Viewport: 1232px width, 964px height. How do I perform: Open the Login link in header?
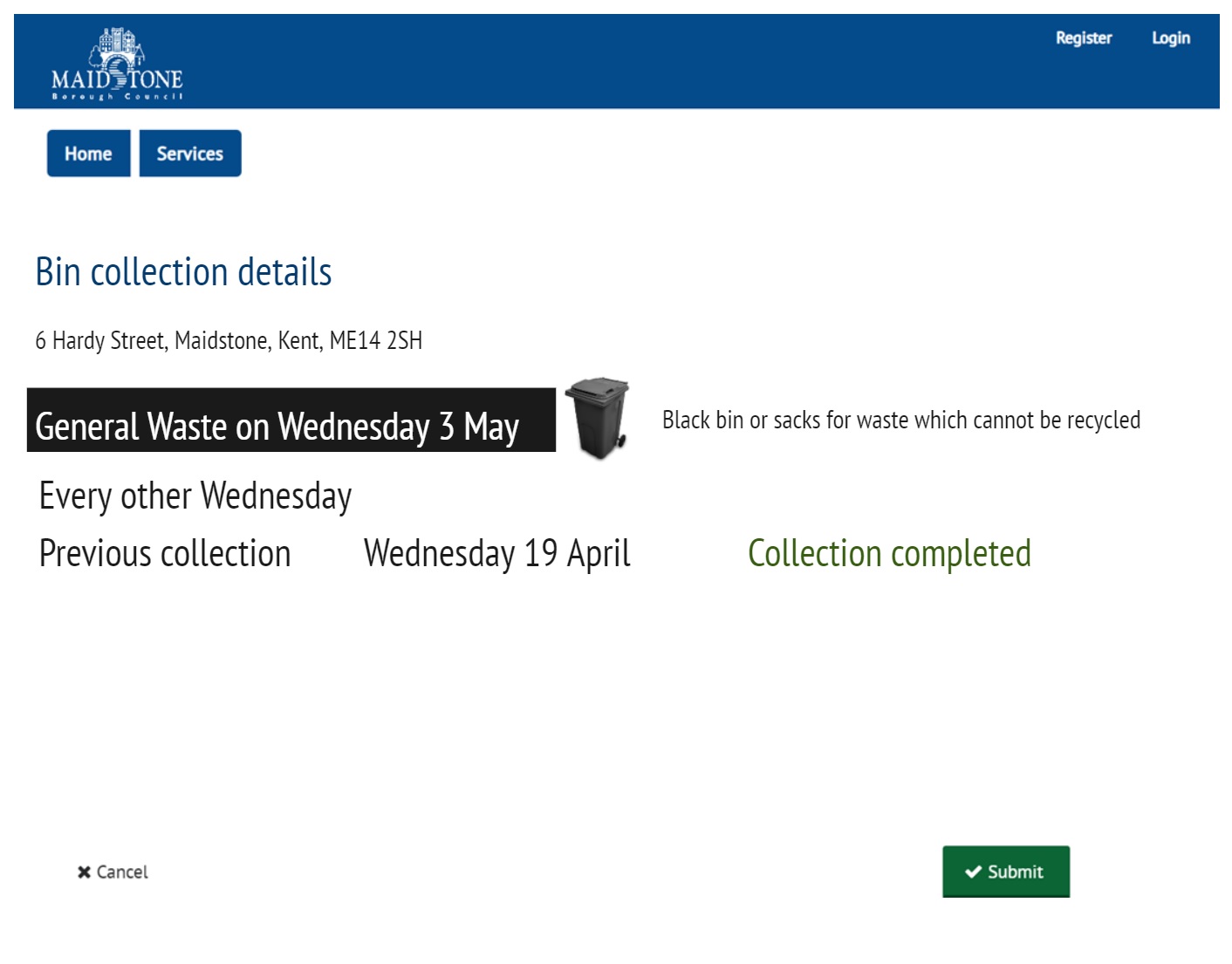click(x=1170, y=38)
